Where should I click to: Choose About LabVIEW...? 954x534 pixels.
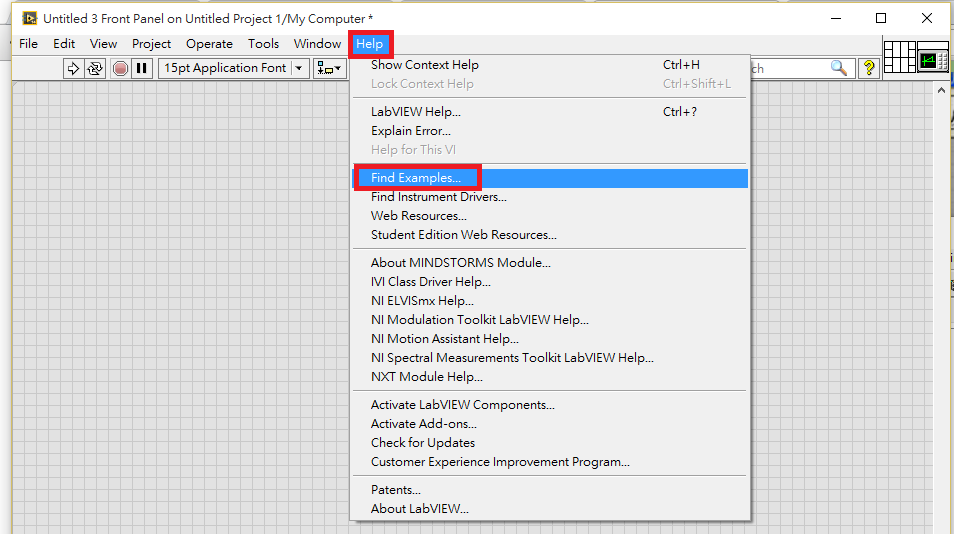[550, 509]
